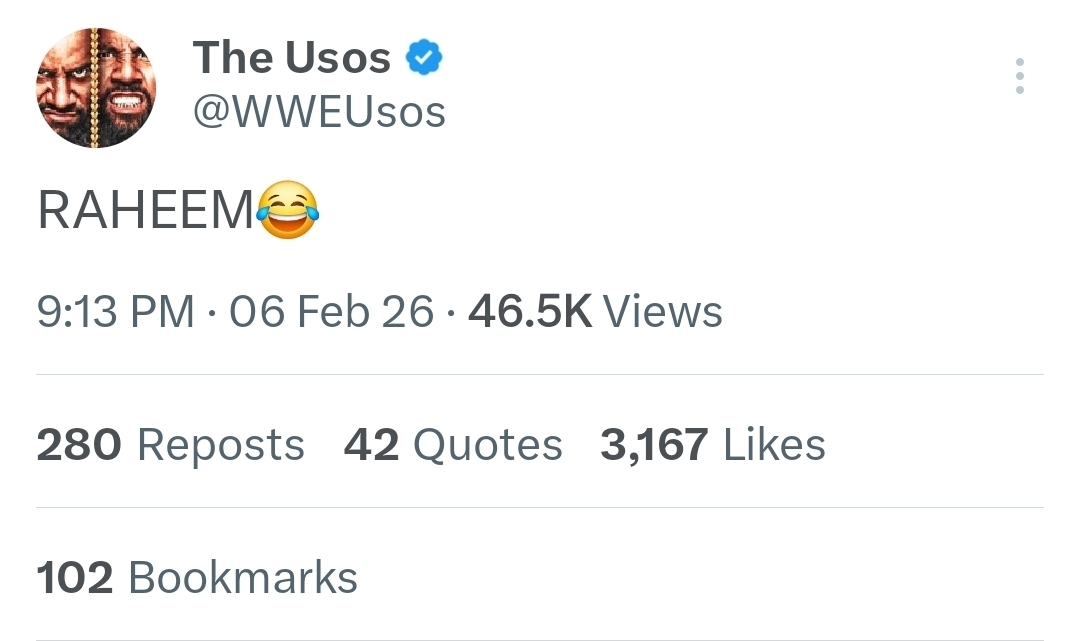
Task: Open The Usos profile picture
Action: [96, 88]
